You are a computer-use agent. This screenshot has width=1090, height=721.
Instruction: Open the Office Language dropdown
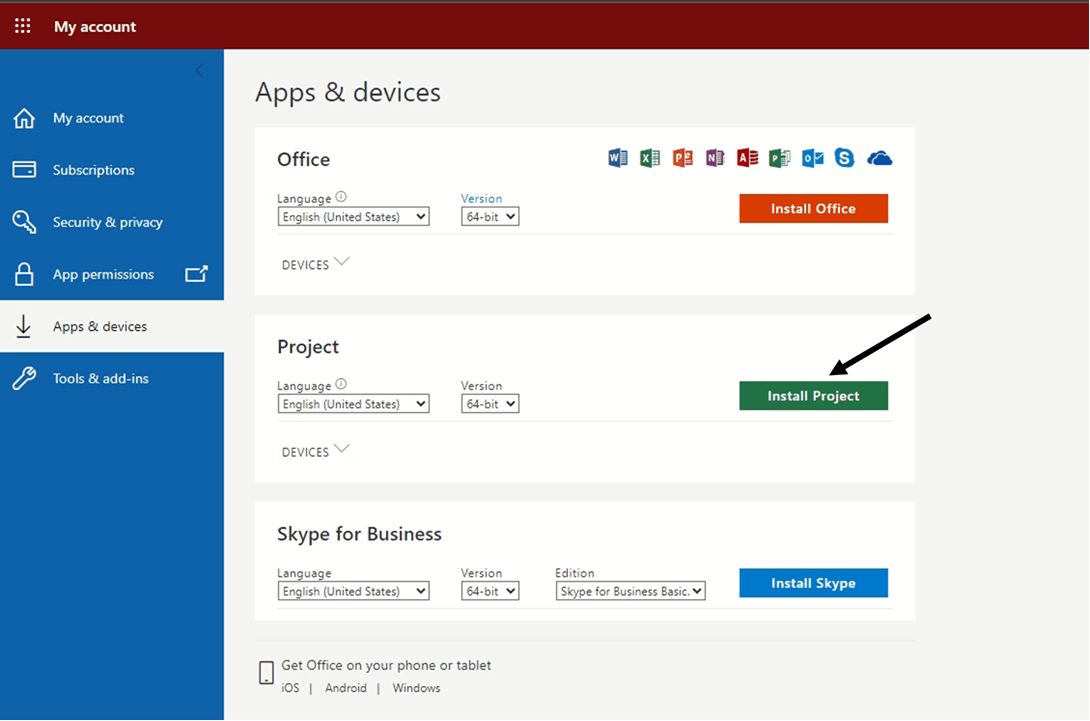(353, 217)
